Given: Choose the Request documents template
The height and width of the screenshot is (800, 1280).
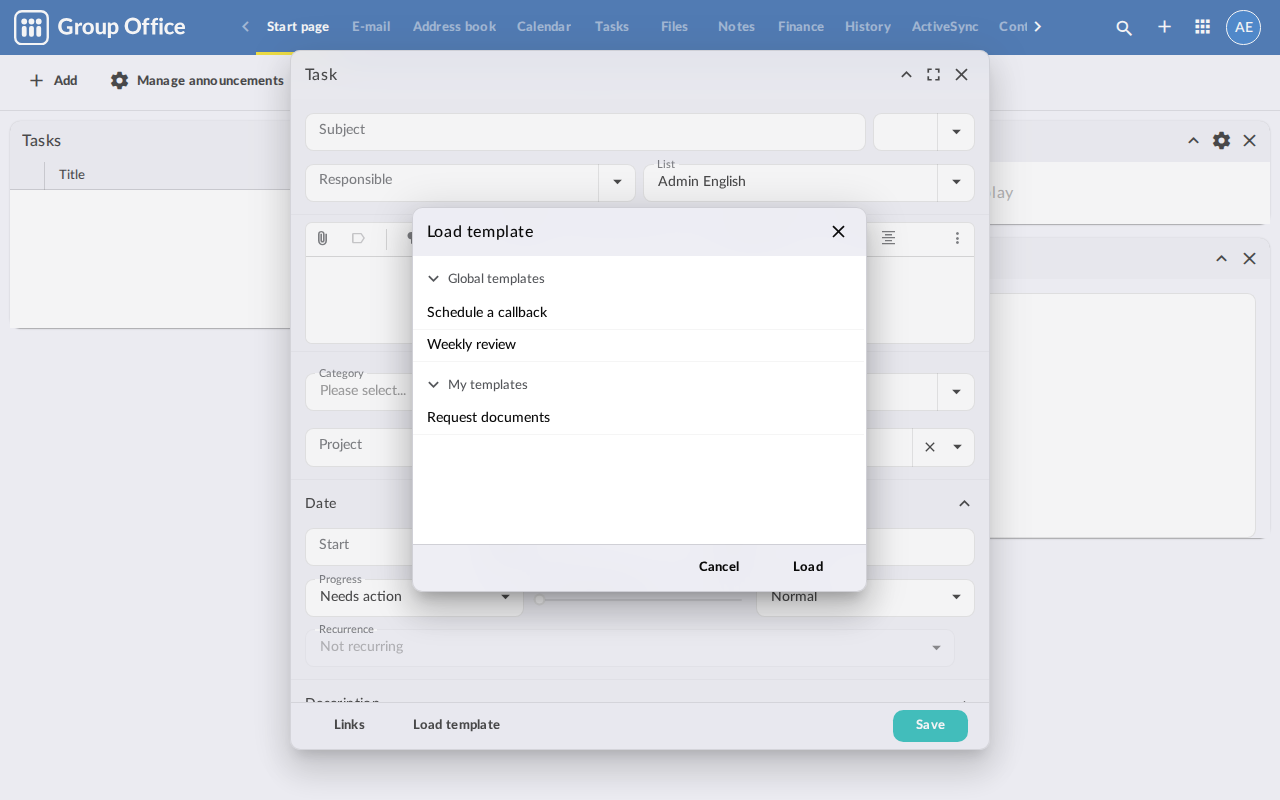Looking at the screenshot, I should pyautogui.click(x=639, y=418).
